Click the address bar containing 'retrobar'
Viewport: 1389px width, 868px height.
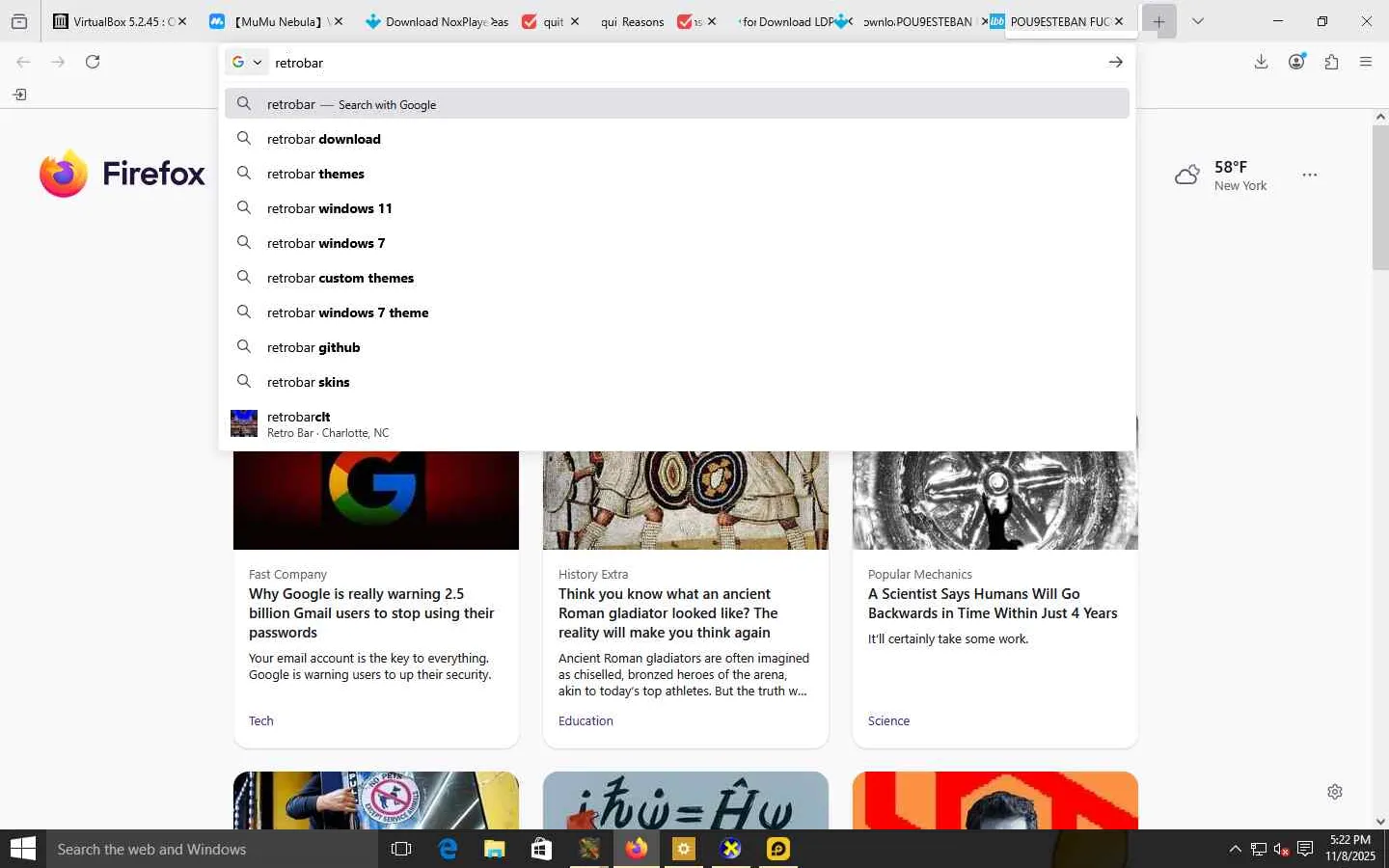tap(683, 63)
